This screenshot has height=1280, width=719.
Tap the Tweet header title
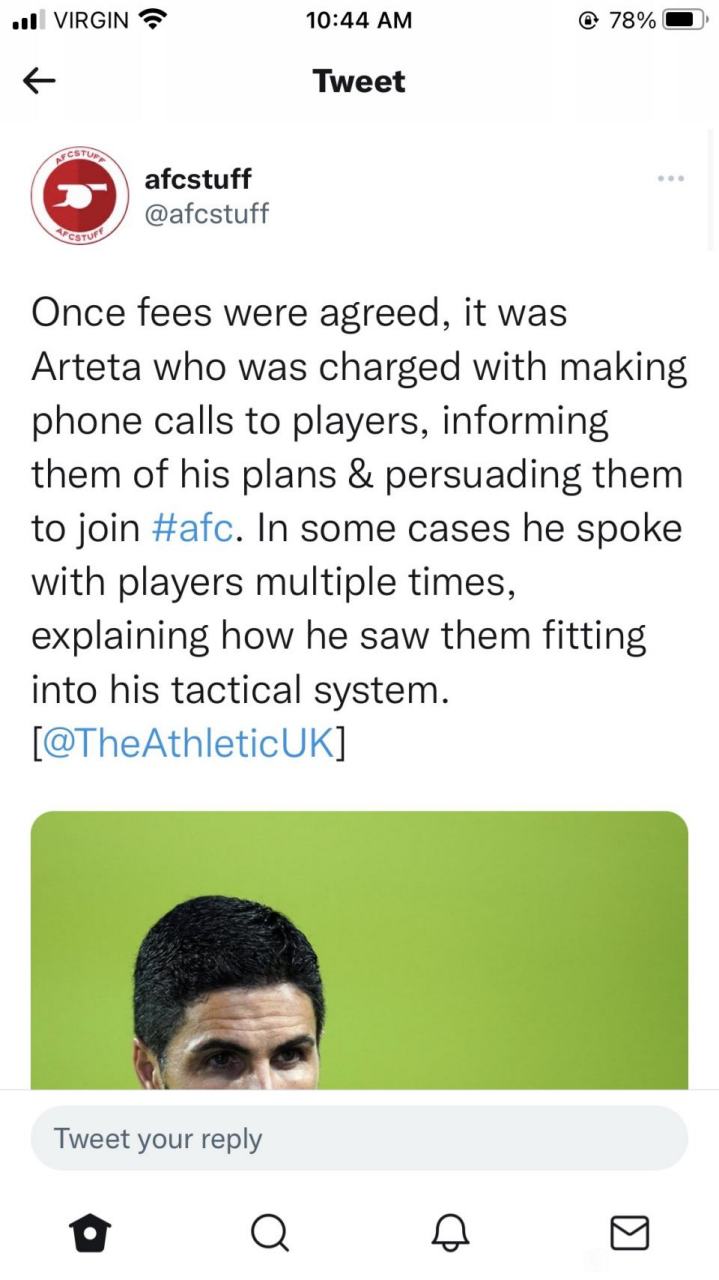[359, 81]
